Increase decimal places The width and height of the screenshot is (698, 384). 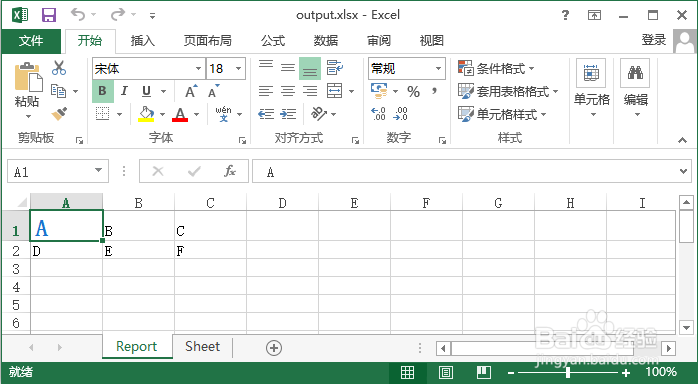(x=378, y=114)
